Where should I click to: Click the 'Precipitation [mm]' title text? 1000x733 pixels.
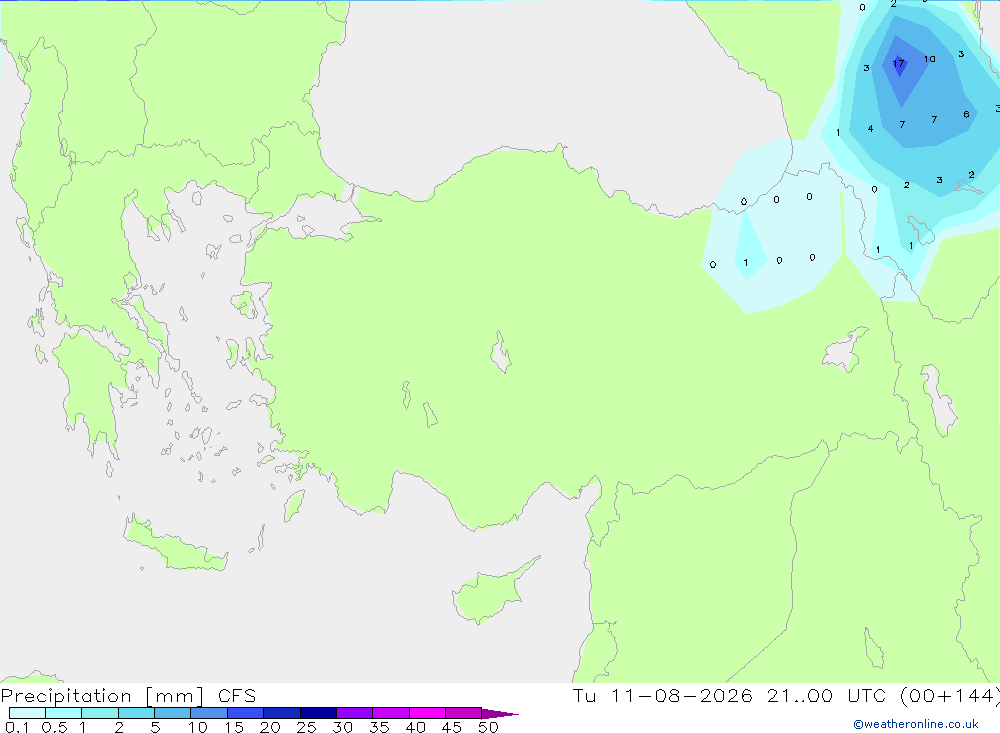pos(103,695)
